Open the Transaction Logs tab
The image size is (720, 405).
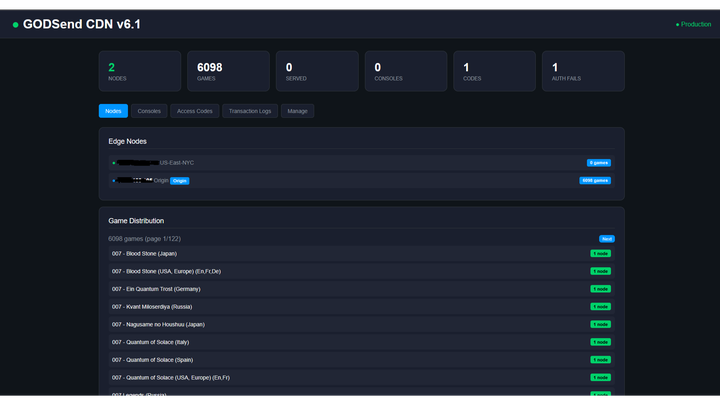tap(249, 111)
